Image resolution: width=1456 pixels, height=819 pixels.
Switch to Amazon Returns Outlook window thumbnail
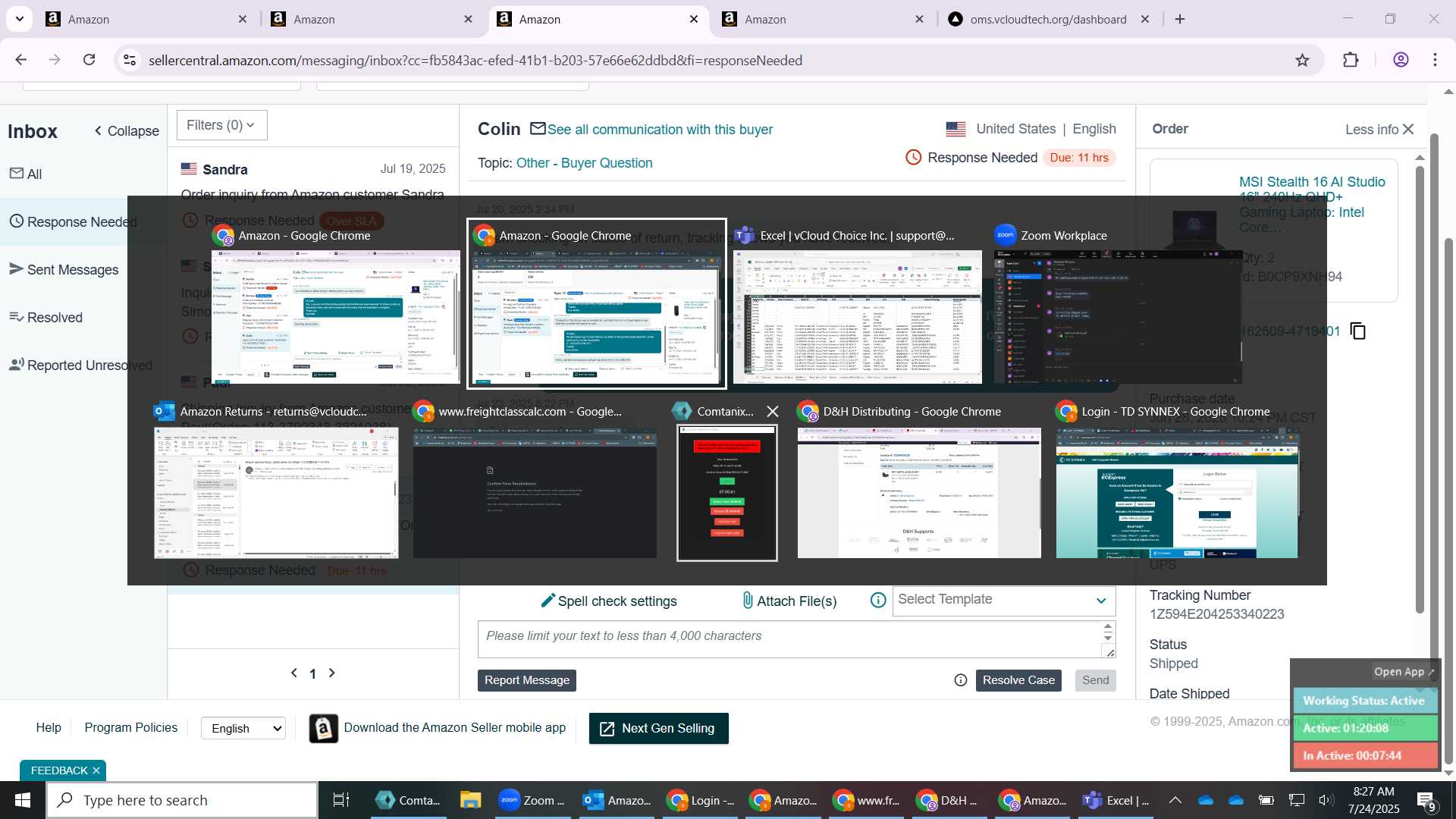[x=276, y=481]
